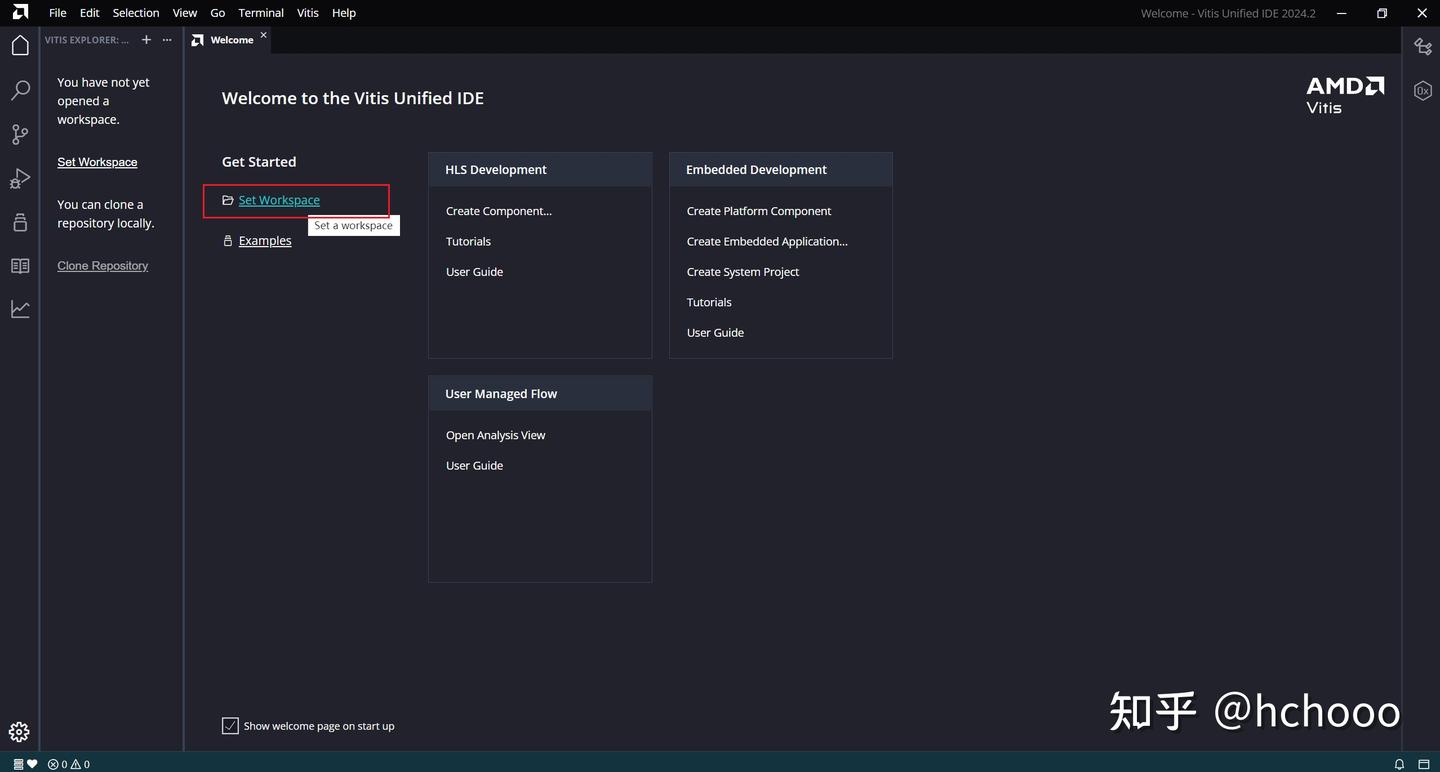The image size is (1440, 772).
Task: Click the Welcome to the Vitis Unified IDE heading
Action: (x=353, y=98)
